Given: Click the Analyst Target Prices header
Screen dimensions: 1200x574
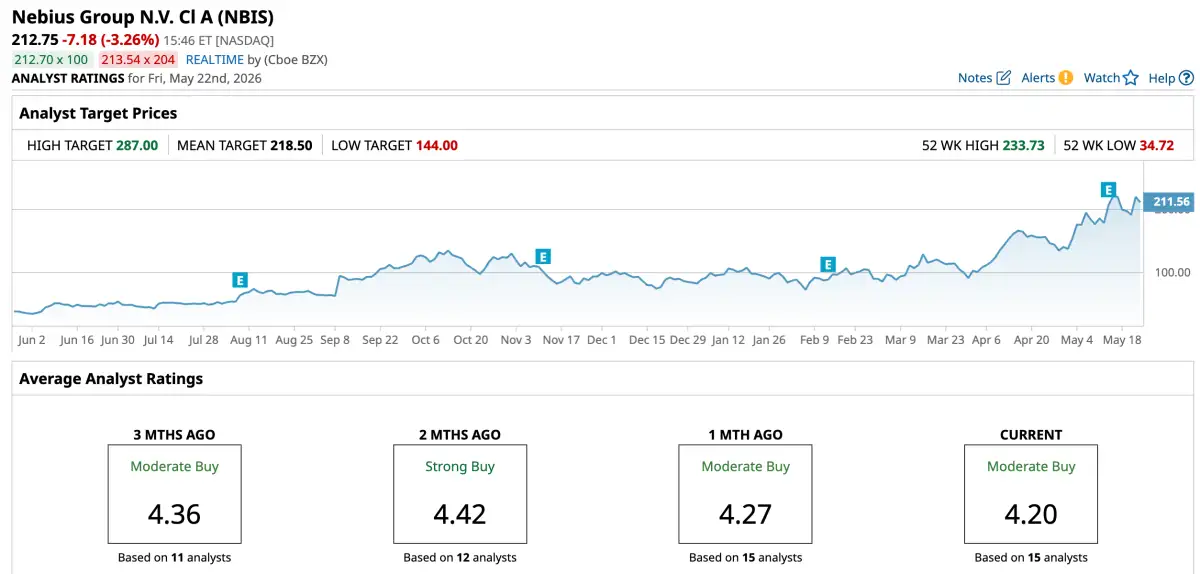Looking at the screenshot, I should pos(98,113).
